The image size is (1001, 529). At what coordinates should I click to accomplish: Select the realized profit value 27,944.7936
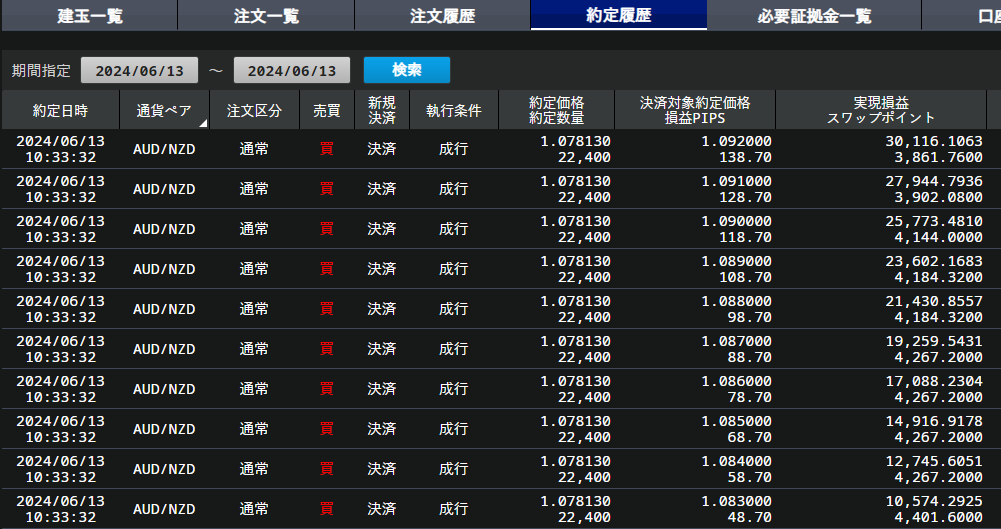coord(933,181)
